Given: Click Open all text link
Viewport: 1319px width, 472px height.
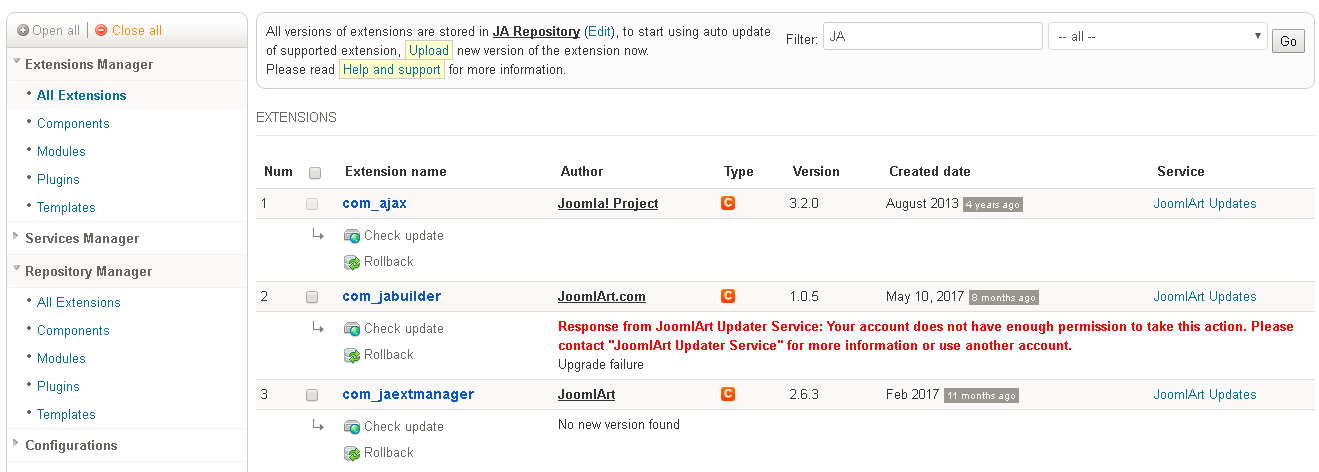Looking at the screenshot, I should point(56,30).
